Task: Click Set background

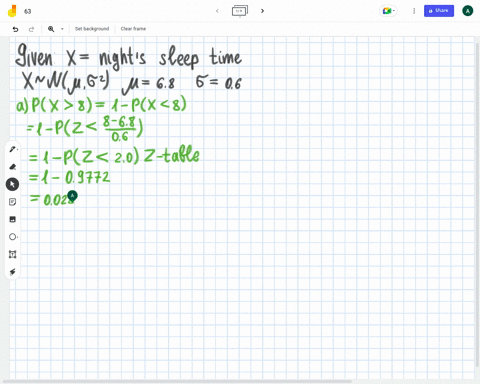Action: coord(92,29)
